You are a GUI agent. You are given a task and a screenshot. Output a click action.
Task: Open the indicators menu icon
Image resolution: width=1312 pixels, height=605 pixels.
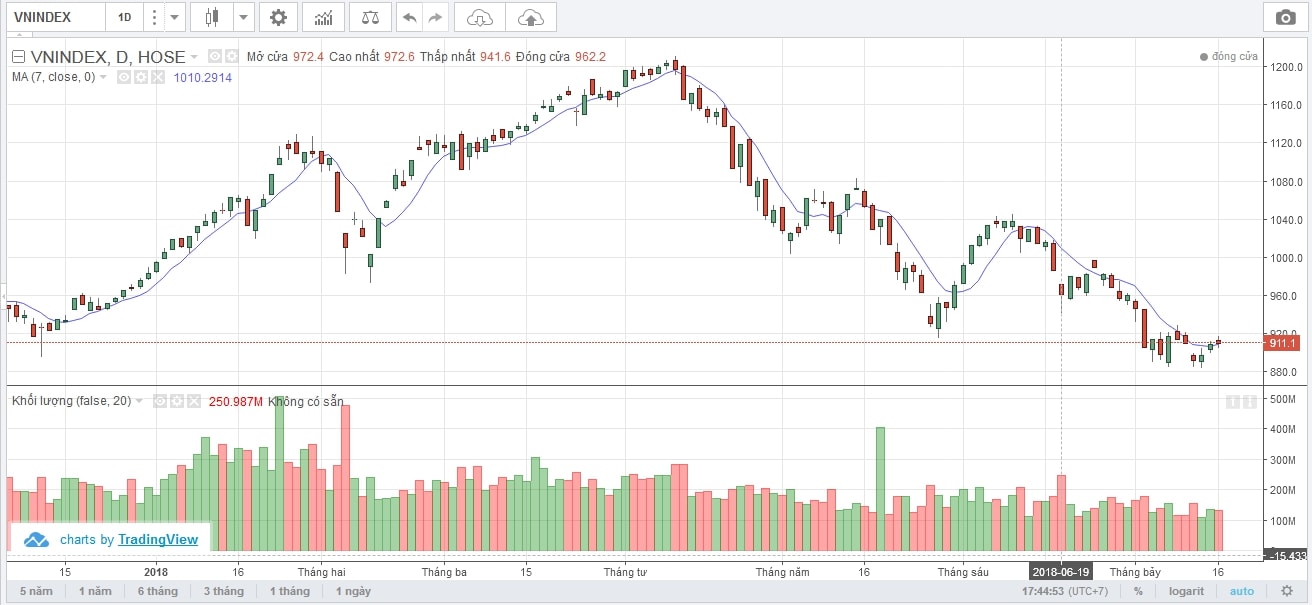pyautogui.click(x=324, y=17)
